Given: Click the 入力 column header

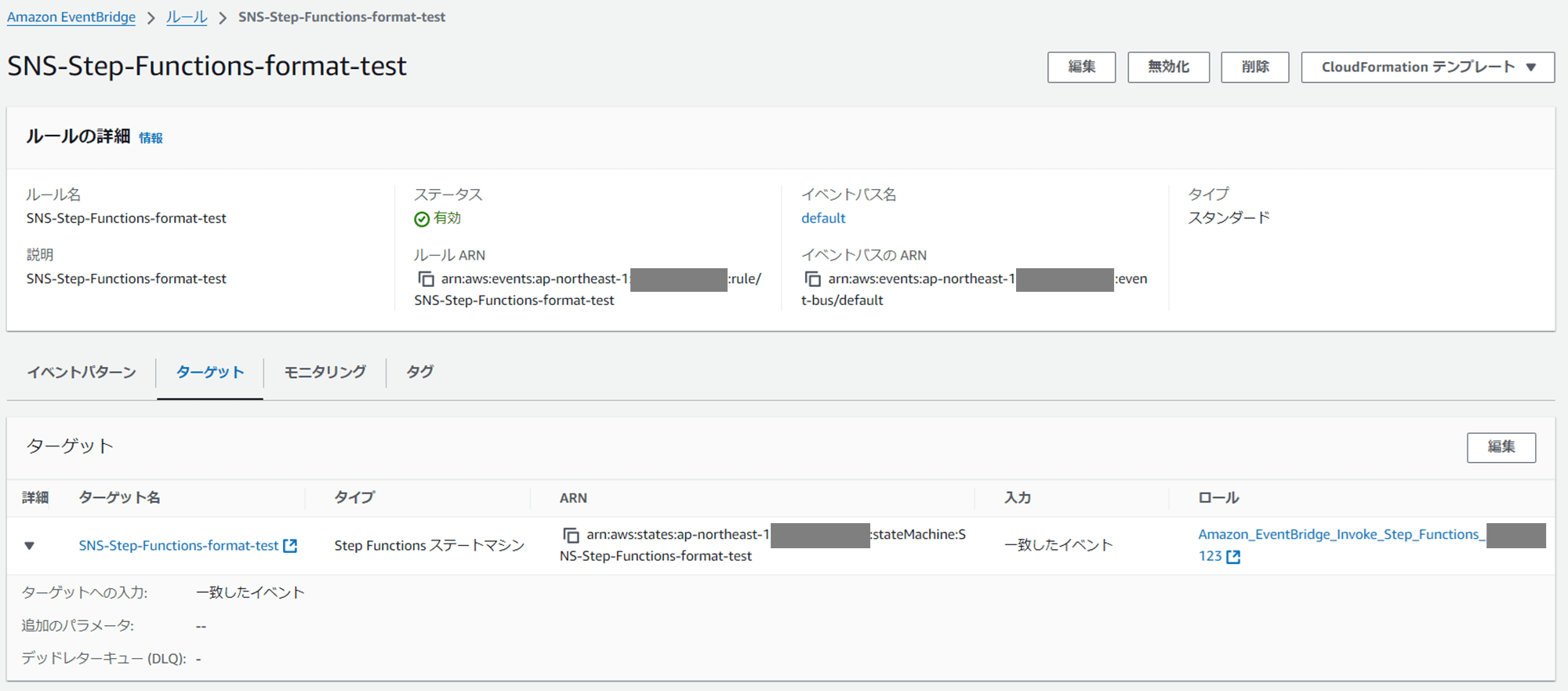Looking at the screenshot, I should click(x=1018, y=497).
